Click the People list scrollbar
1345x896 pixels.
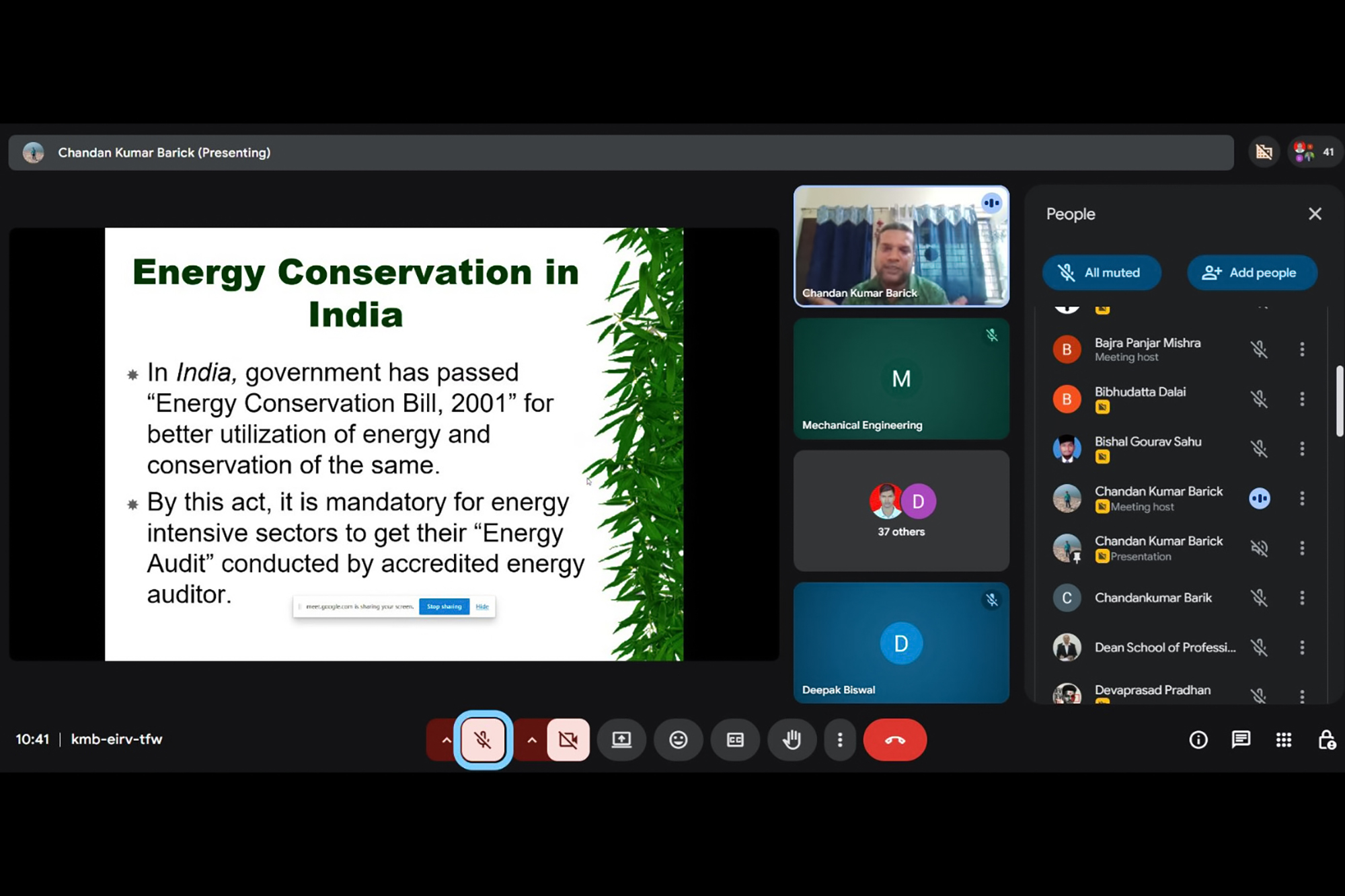click(x=1339, y=401)
